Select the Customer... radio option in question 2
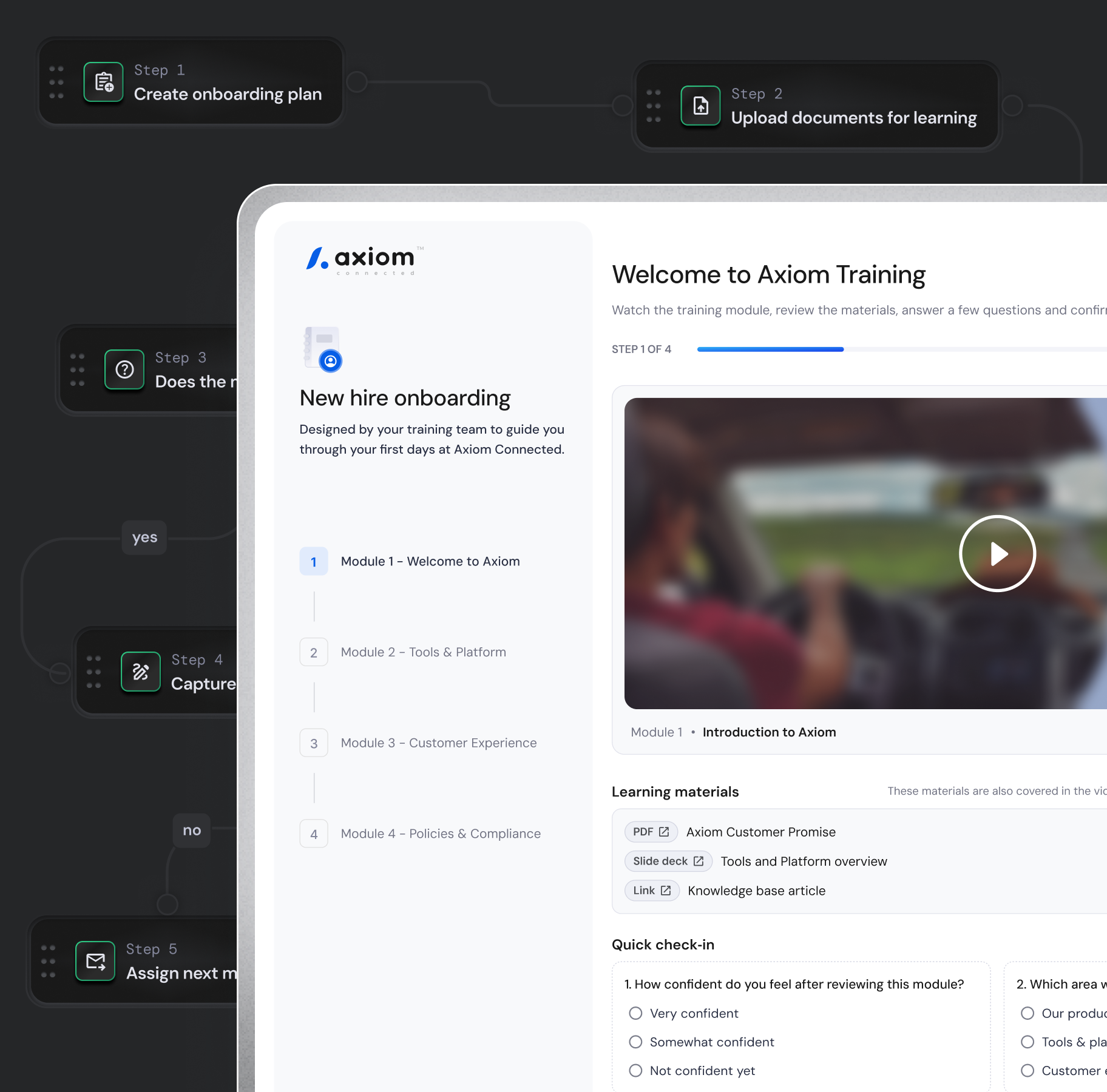 coord(1027,1071)
